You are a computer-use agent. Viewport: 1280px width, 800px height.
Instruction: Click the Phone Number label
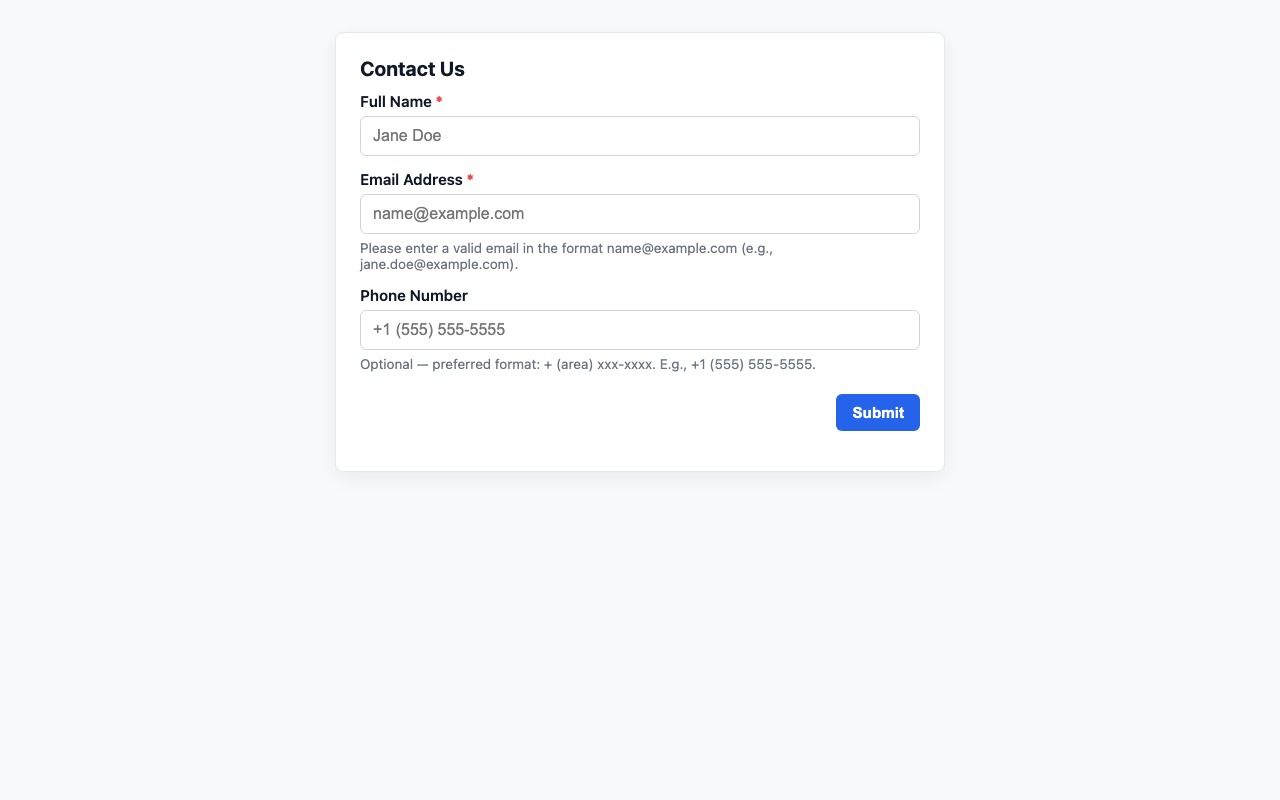pos(413,295)
